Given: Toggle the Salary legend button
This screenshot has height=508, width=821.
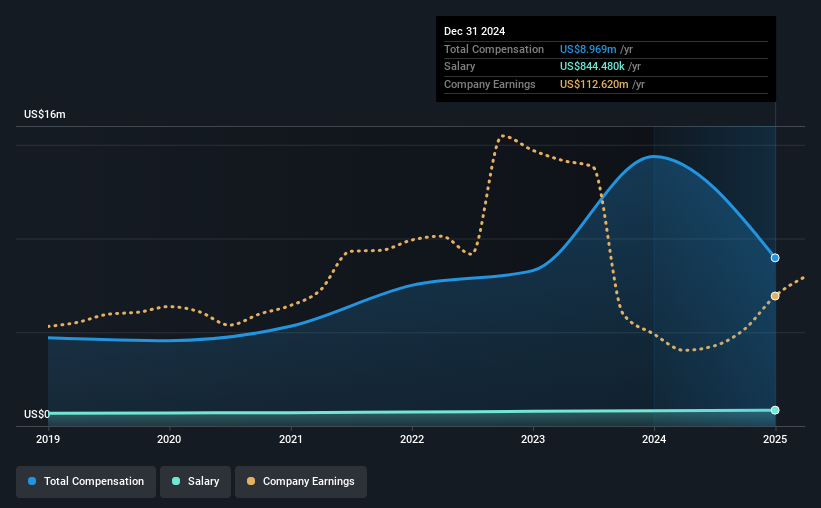Looking at the screenshot, I should coord(195,481).
